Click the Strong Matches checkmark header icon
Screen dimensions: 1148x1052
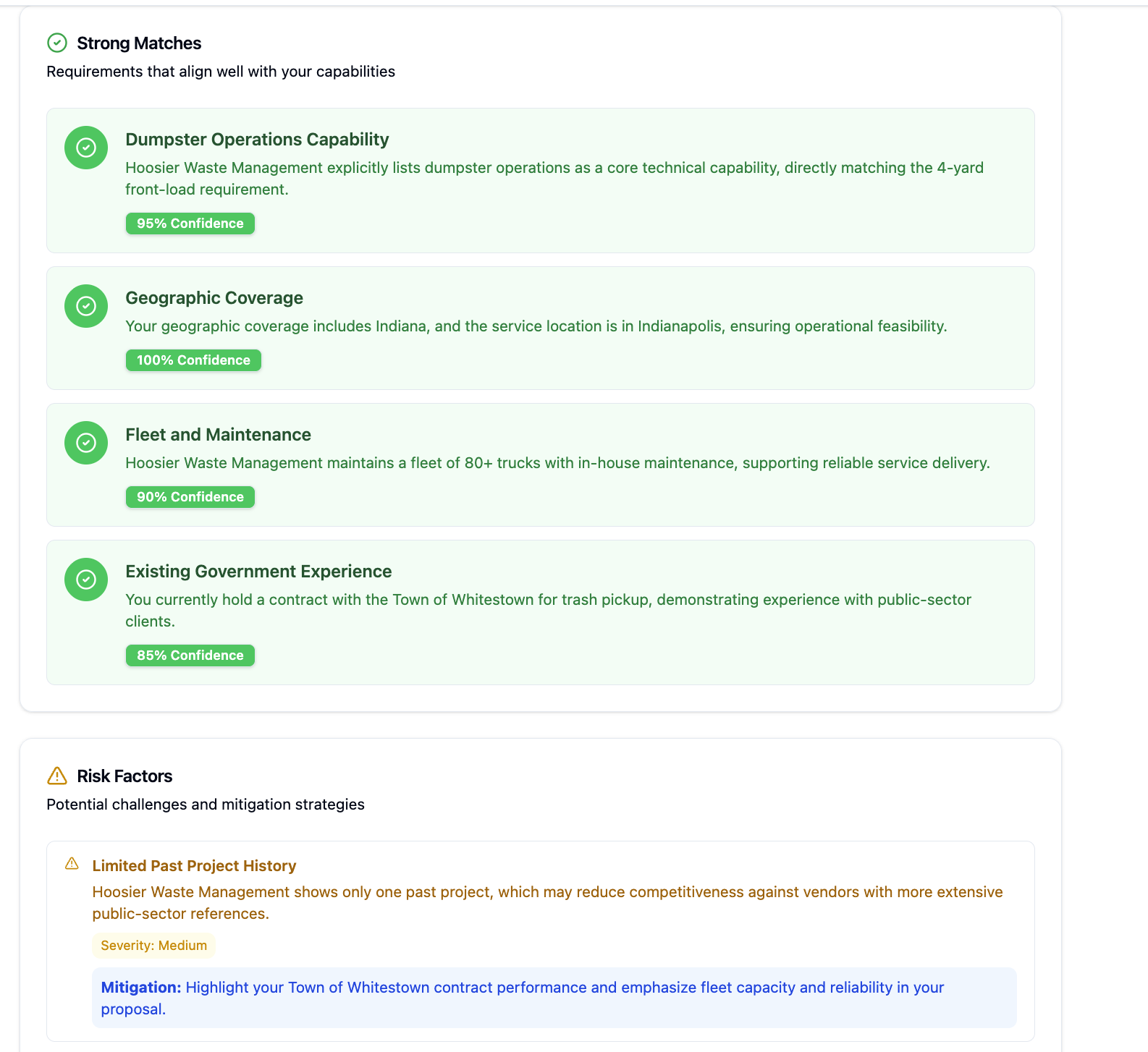57,43
